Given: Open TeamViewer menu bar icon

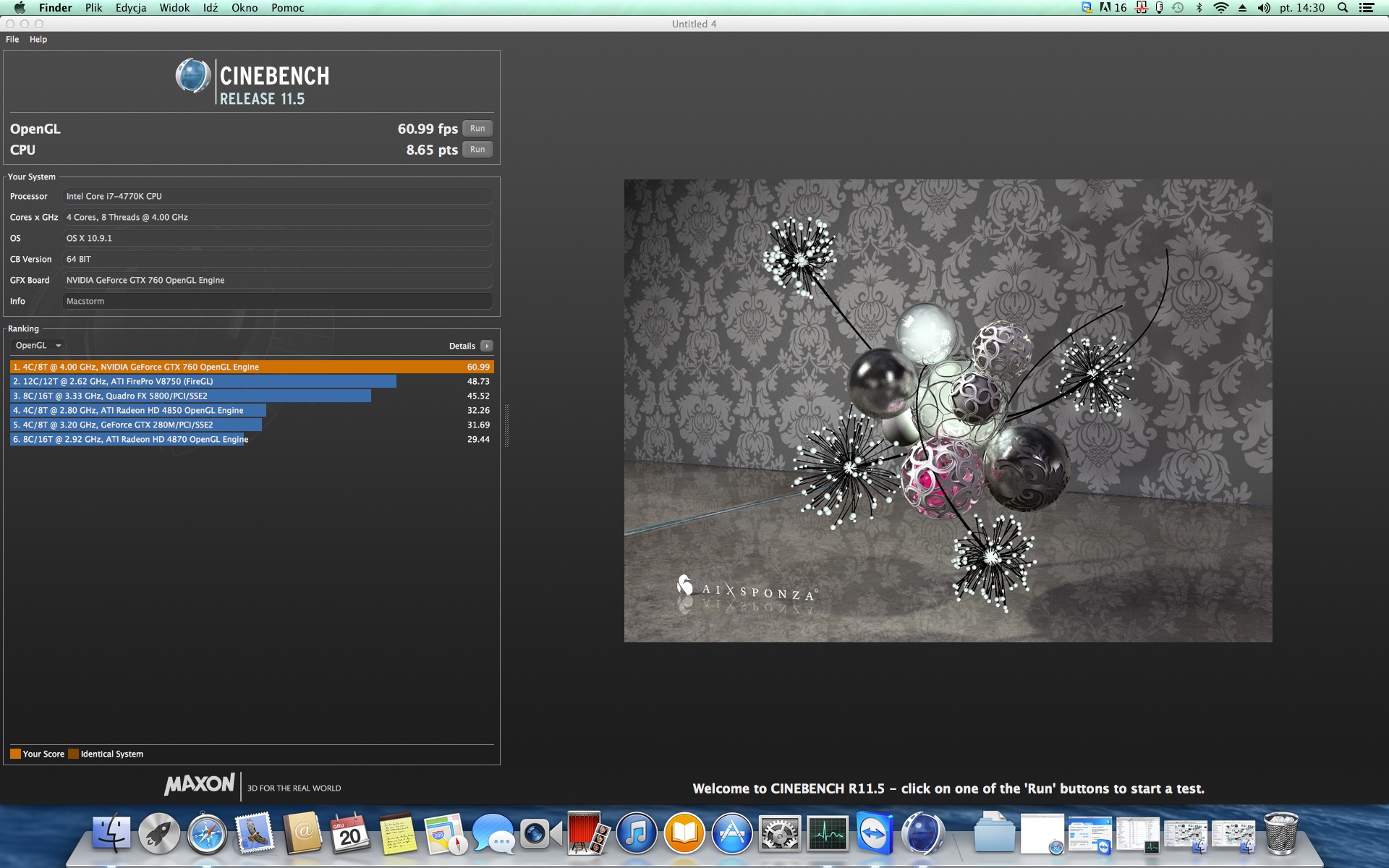Looking at the screenshot, I should [1087, 8].
